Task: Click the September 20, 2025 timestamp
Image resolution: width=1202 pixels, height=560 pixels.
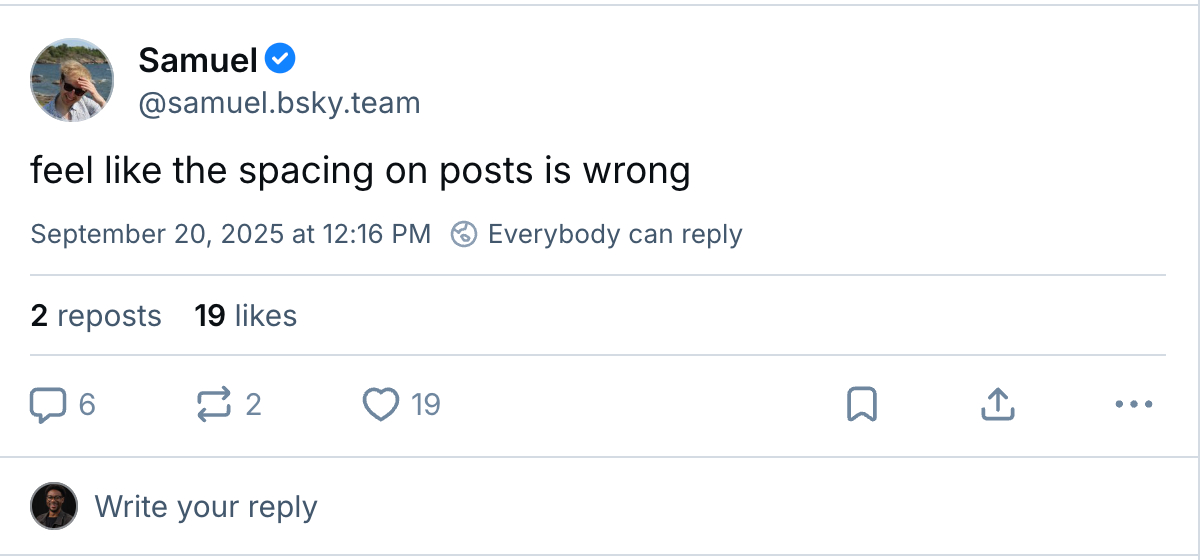Action: [230, 235]
